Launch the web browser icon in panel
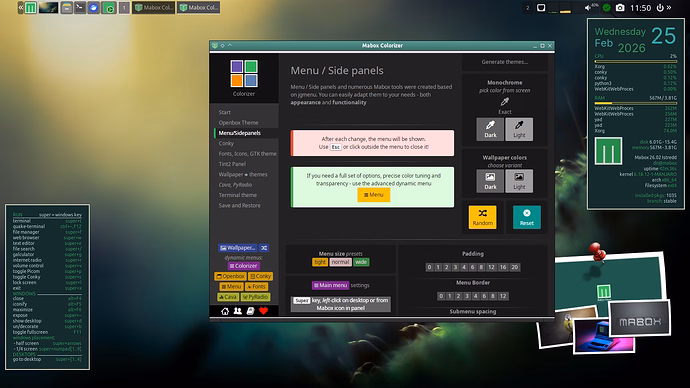The height and width of the screenshot is (388, 690). pos(93,7)
